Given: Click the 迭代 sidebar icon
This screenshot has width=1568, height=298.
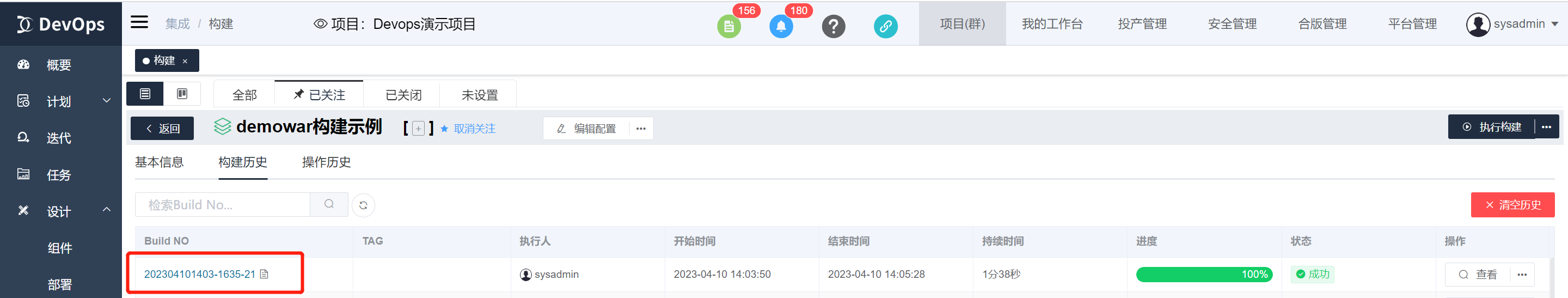Looking at the screenshot, I should (24, 138).
